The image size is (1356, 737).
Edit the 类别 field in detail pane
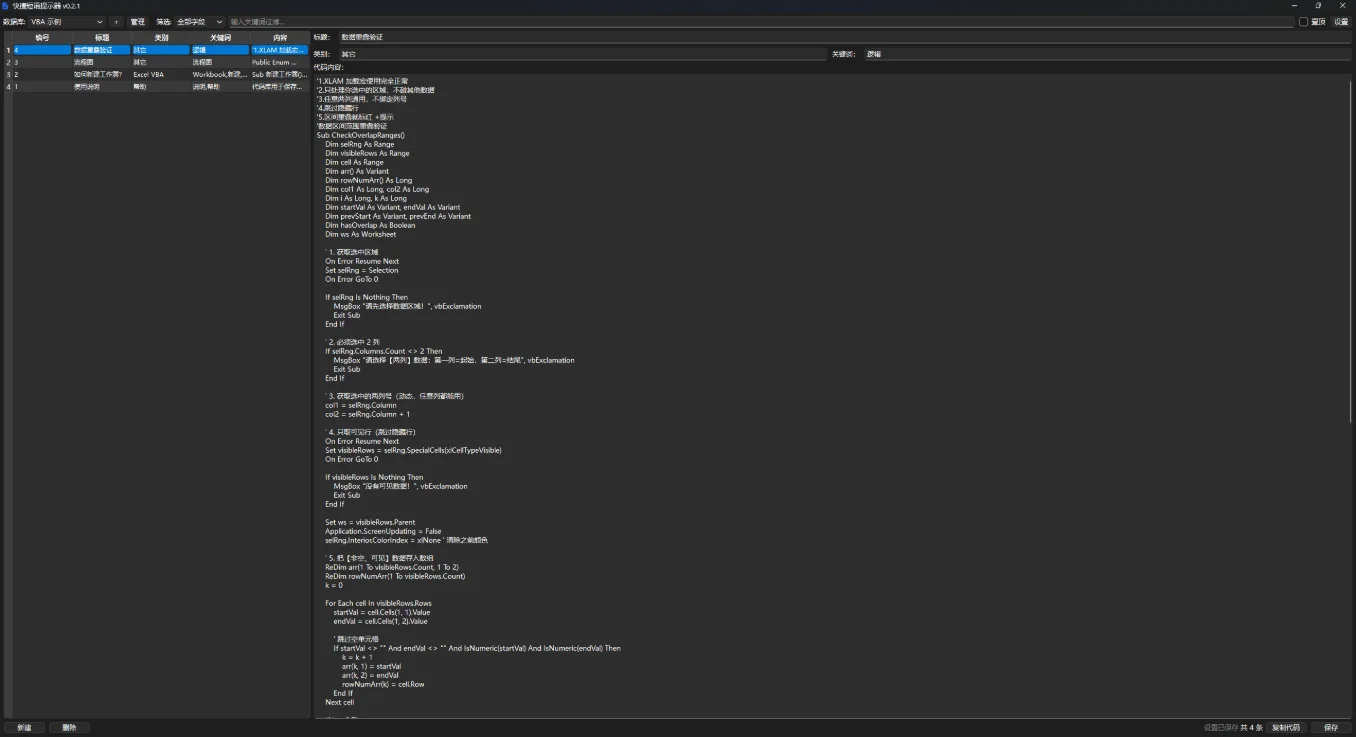[582, 54]
